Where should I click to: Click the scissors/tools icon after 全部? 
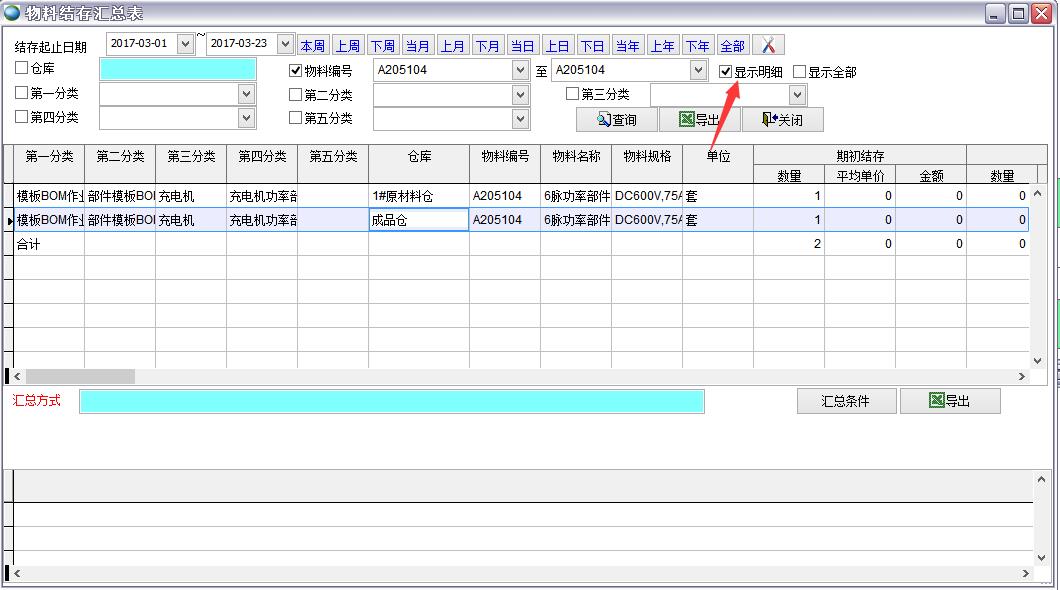(x=768, y=45)
